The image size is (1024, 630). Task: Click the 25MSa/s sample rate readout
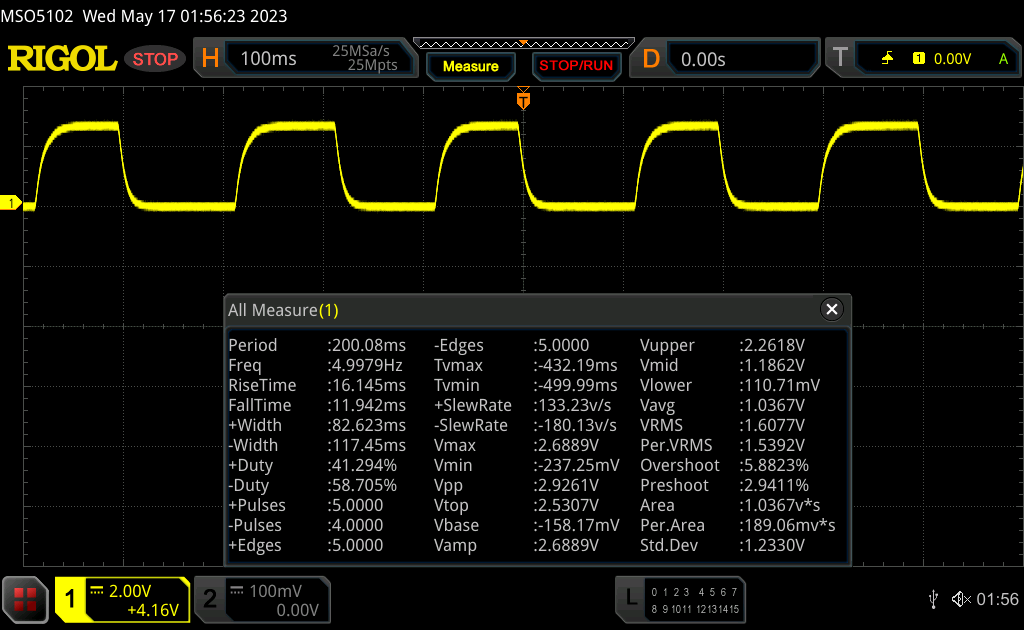click(x=360, y=51)
